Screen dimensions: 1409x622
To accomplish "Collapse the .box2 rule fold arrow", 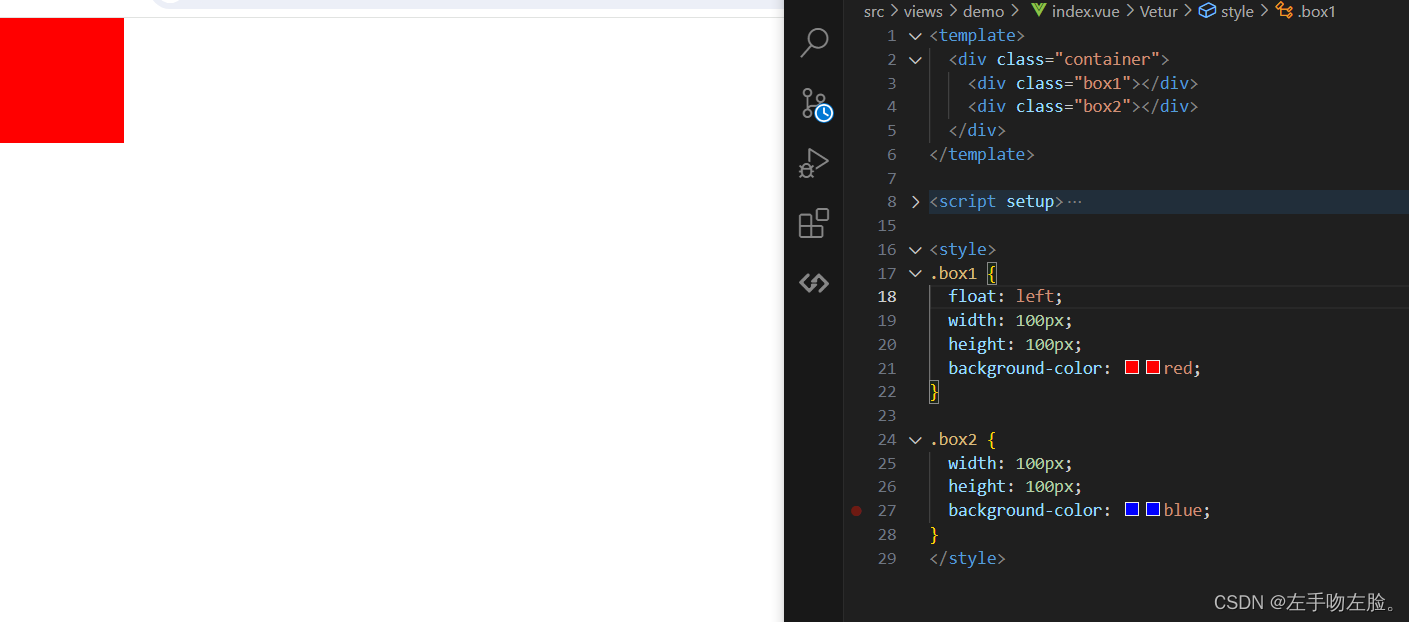I will coord(915,440).
